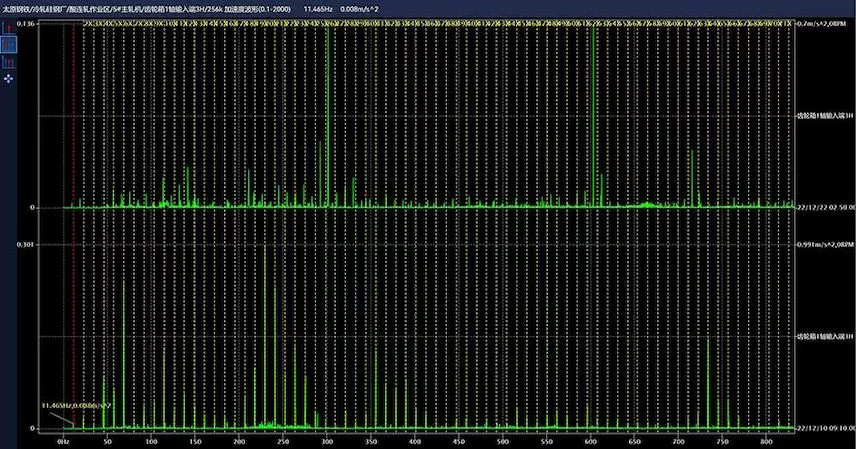Click the 22/12/22 timestamp beside upper chart

824,207
